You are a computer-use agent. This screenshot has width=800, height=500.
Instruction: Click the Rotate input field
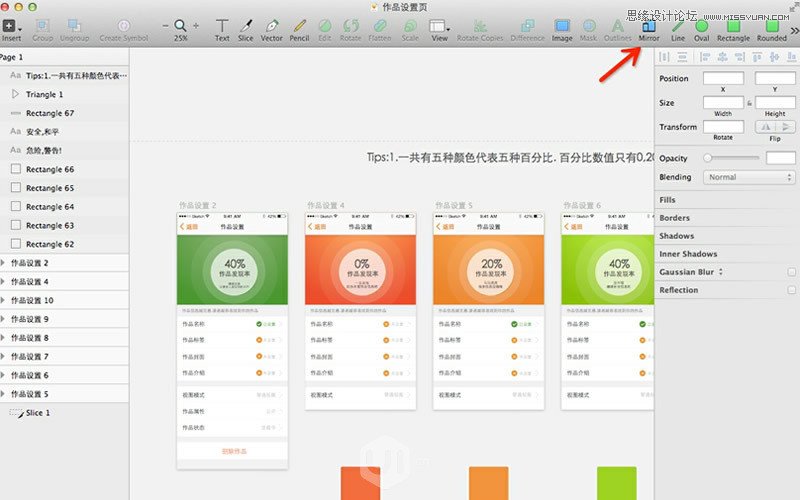tap(723, 127)
